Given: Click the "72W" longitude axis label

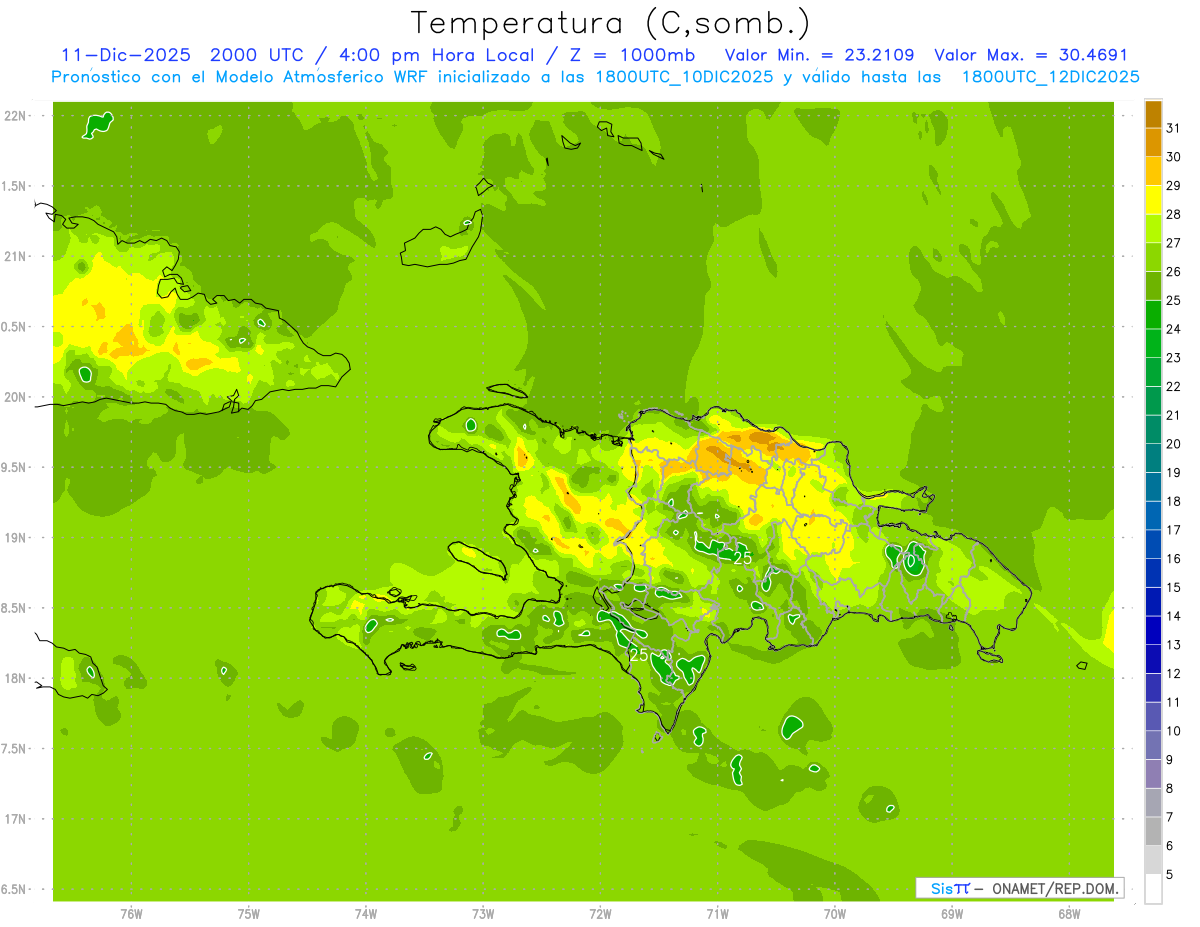Looking at the screenshot, I should (600, 914).
